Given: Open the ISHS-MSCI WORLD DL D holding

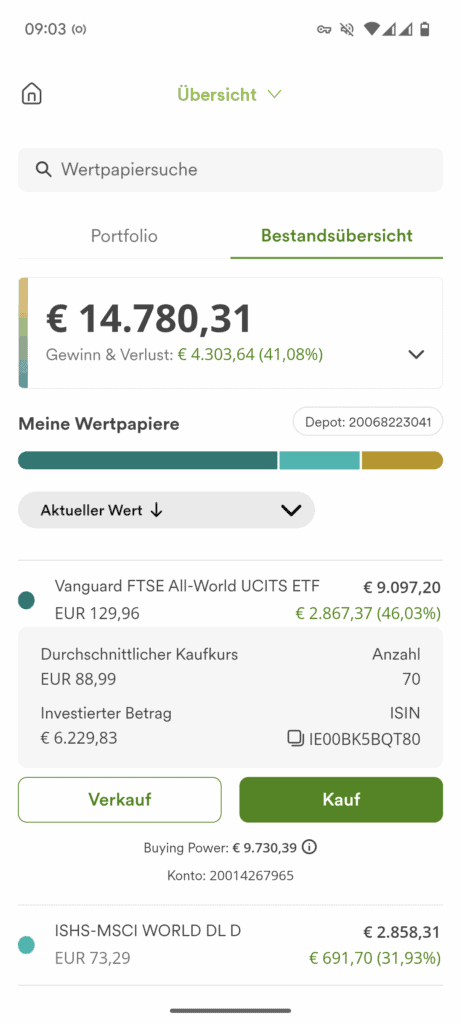Looking at the screenshot, I should 230,945.
